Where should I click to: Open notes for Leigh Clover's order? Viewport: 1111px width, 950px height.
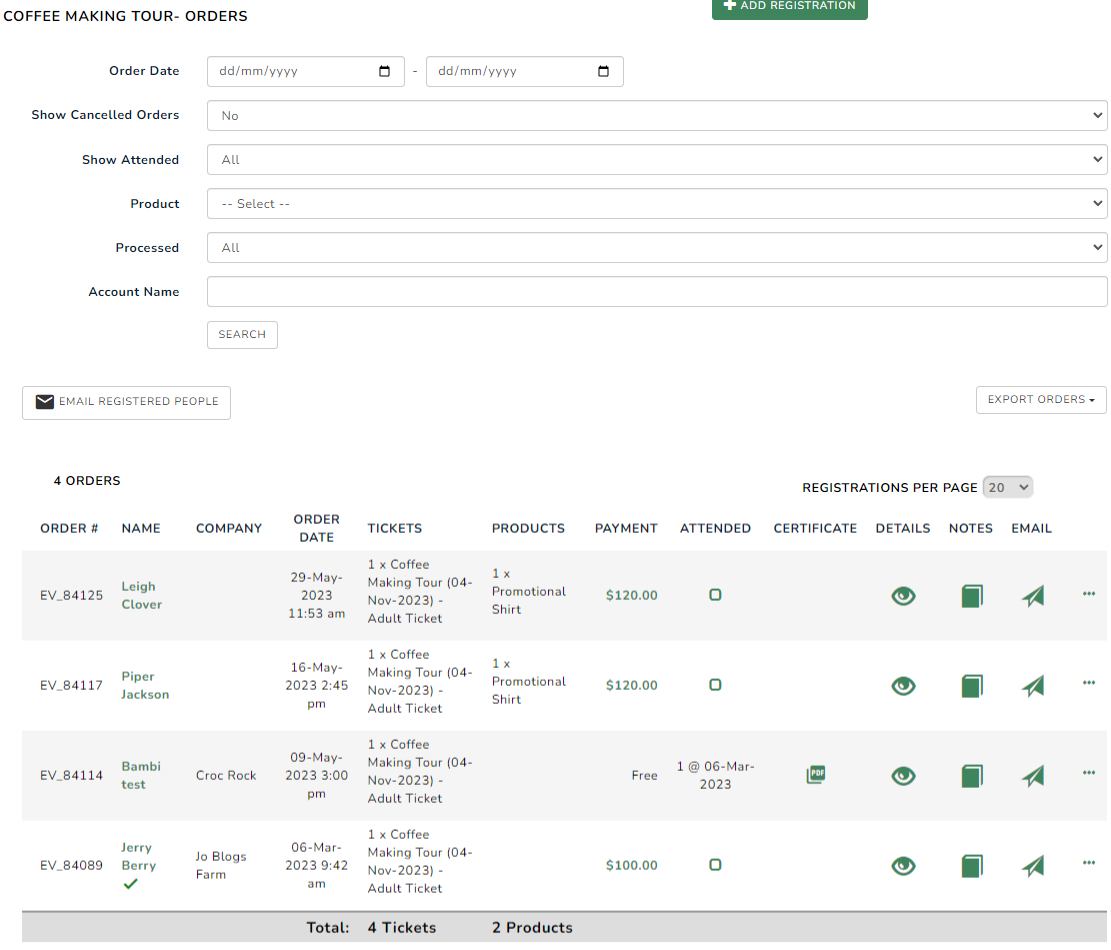(x=972, y=596)
